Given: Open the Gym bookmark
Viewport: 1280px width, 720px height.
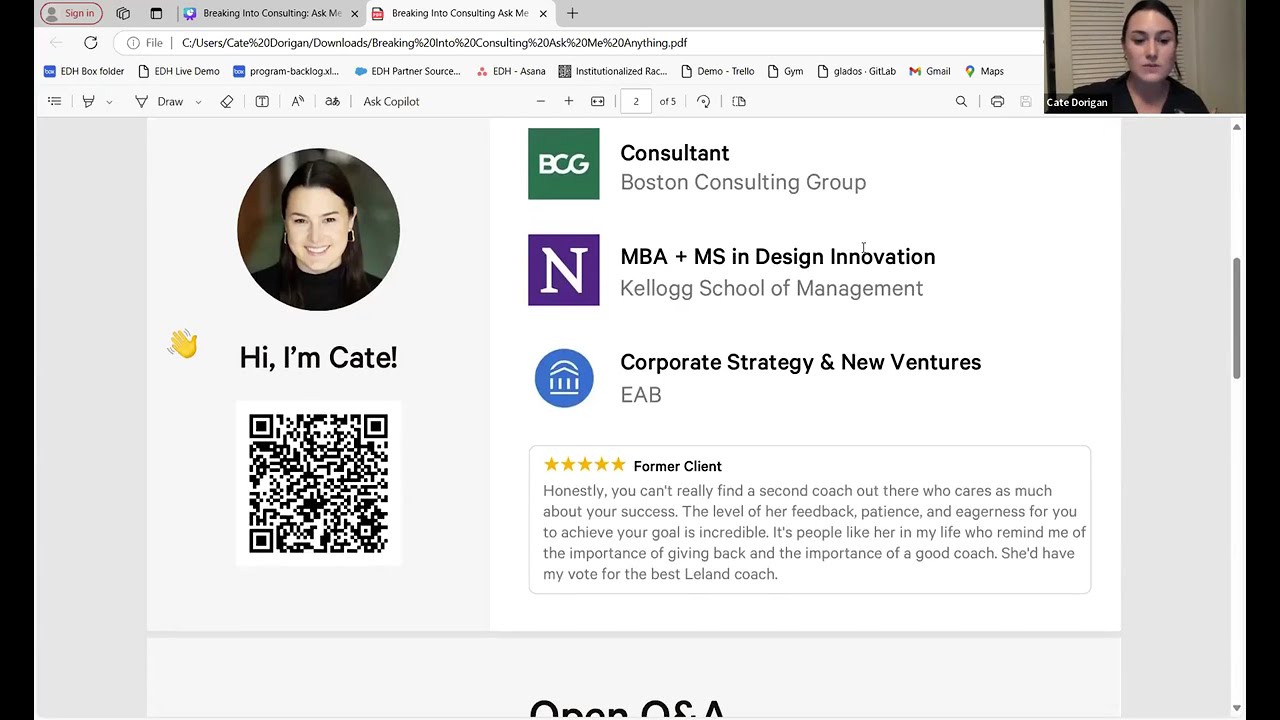Looking at the screenshot, I should click(x=785, y=71).
